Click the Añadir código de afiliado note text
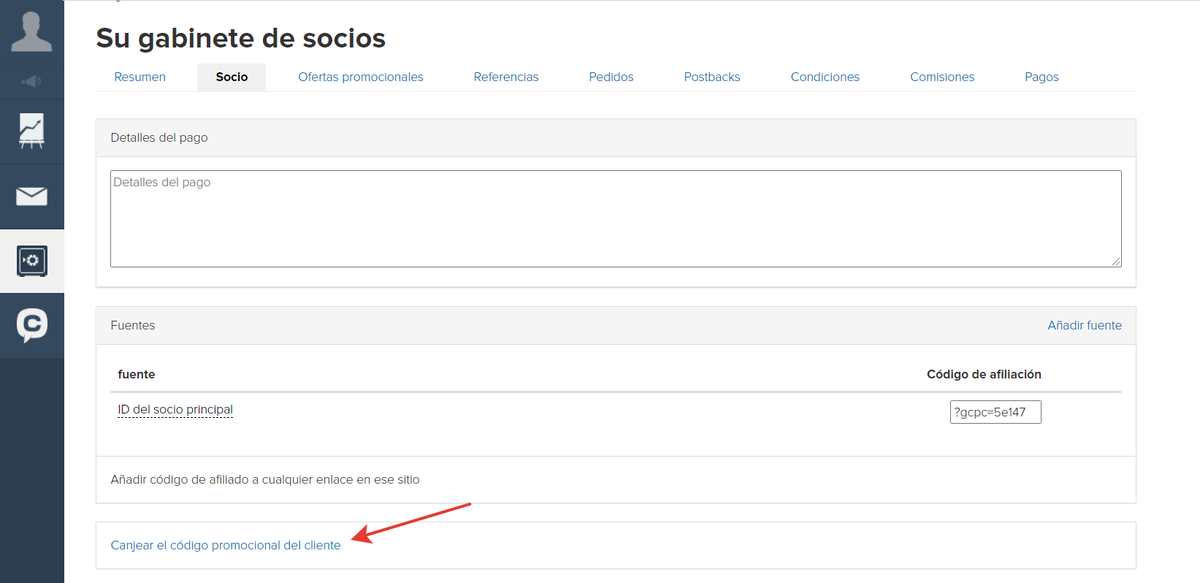This screenshot has width=1200, height=583. 265,480
